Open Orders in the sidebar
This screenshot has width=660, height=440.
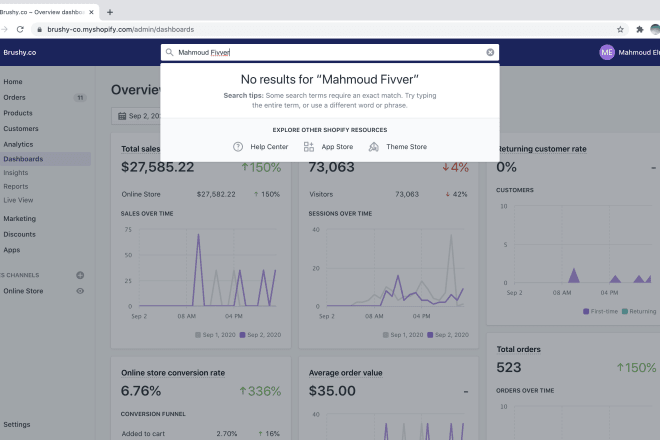pyautogui.click(x=15, y=97)
